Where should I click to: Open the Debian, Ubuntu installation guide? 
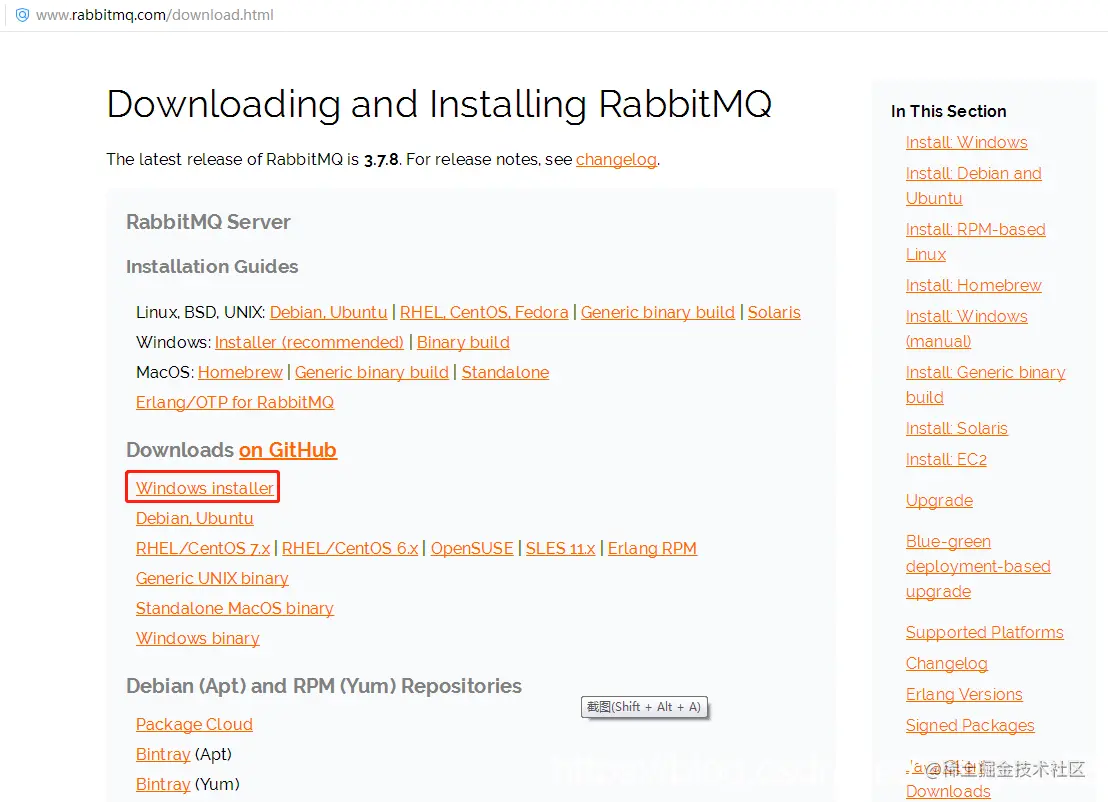[329, 312]
